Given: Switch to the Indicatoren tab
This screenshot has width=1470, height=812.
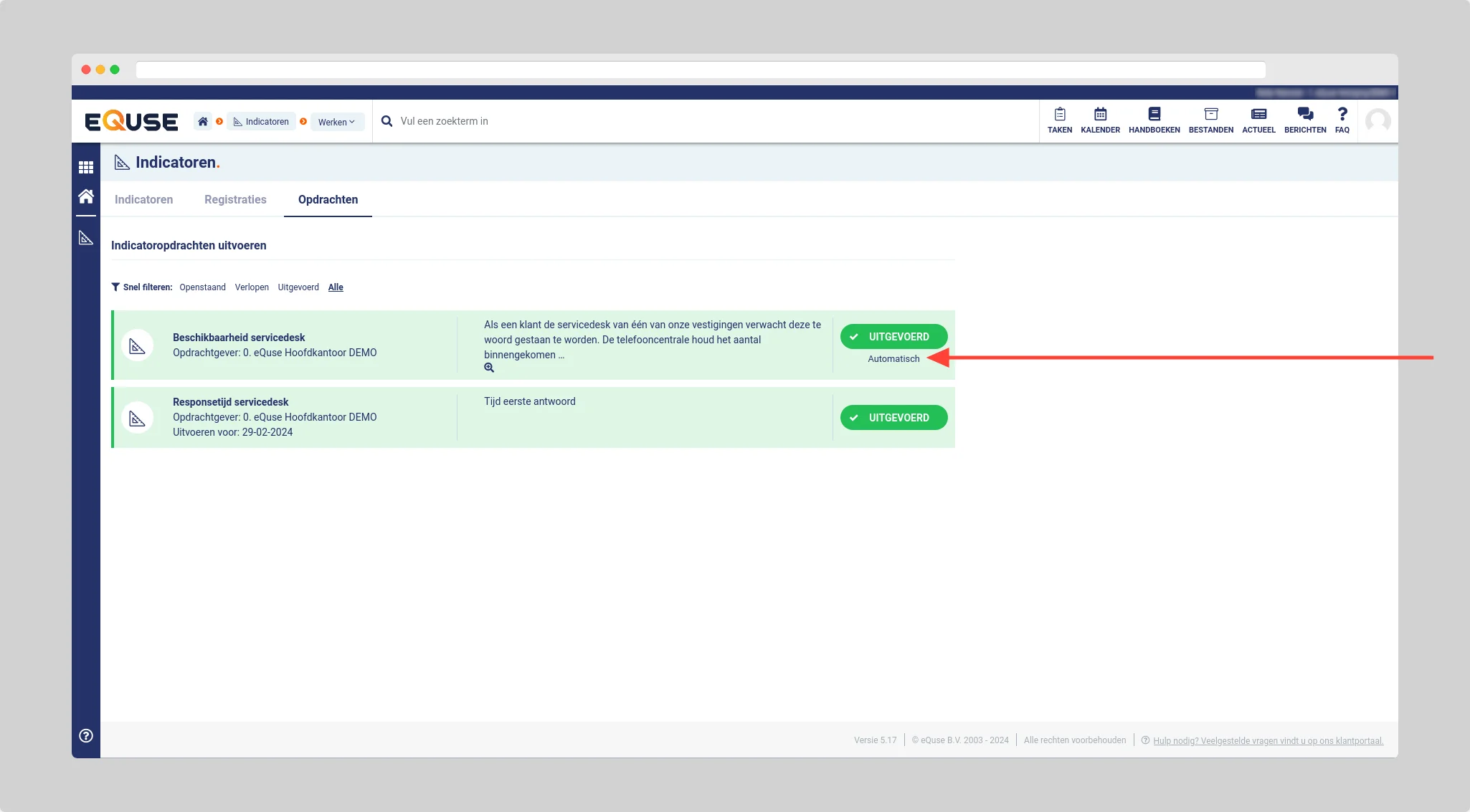Looking at the screenshot, I should tap(143, 200).
